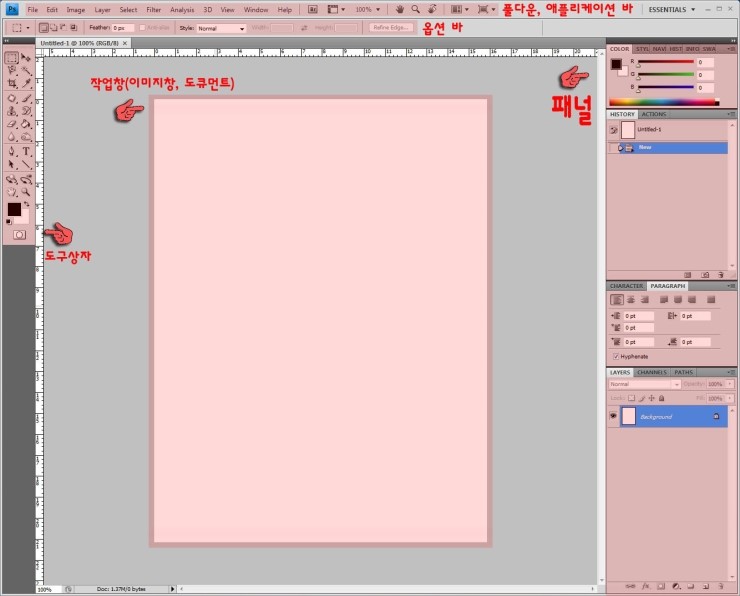Select the Crop tool
This screenshot has height=596, width=740.
[x=12, y=84]
